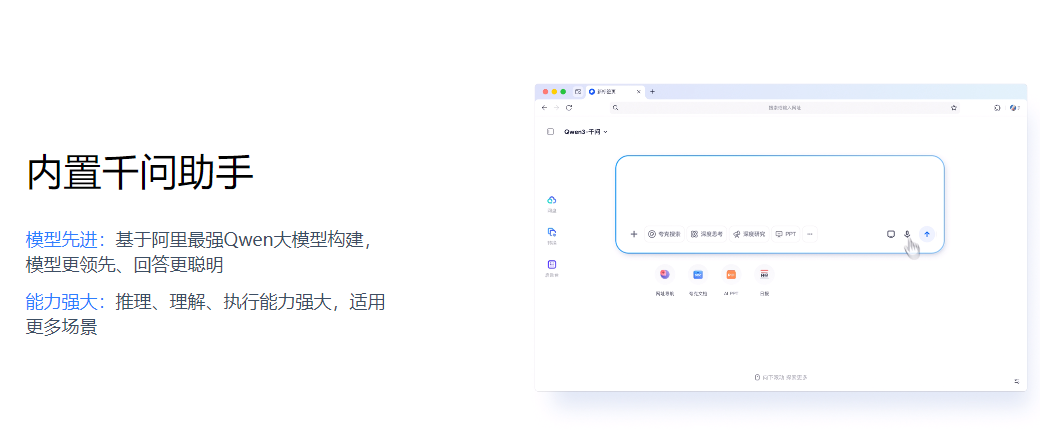This screenshot has height=444, width=1040.
Task: Expand more options via the ellipsis chip
Action: (x=810, y=234)
